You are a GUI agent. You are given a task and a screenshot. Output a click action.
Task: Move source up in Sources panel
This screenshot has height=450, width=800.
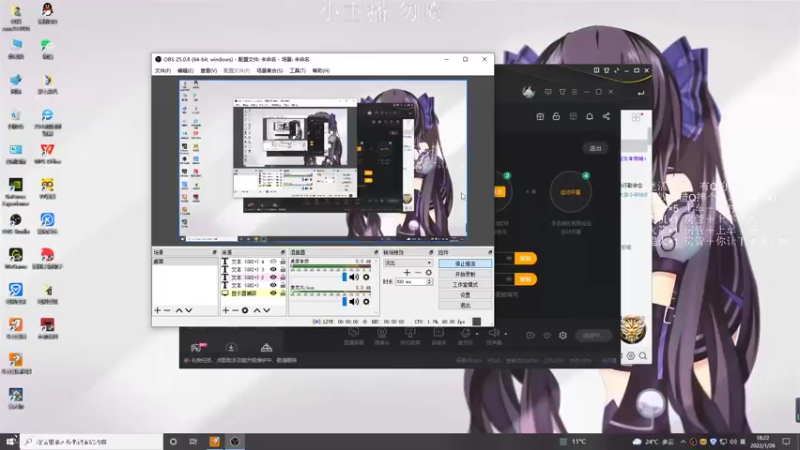pos(257,310)
